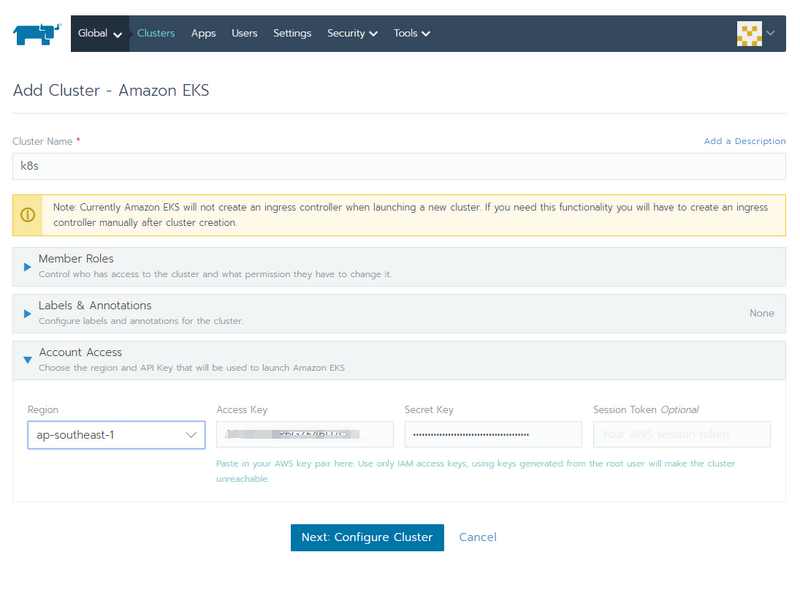Focus the Cluster Name field
Viewport: 800px width, 601px height.
point(399,166)
